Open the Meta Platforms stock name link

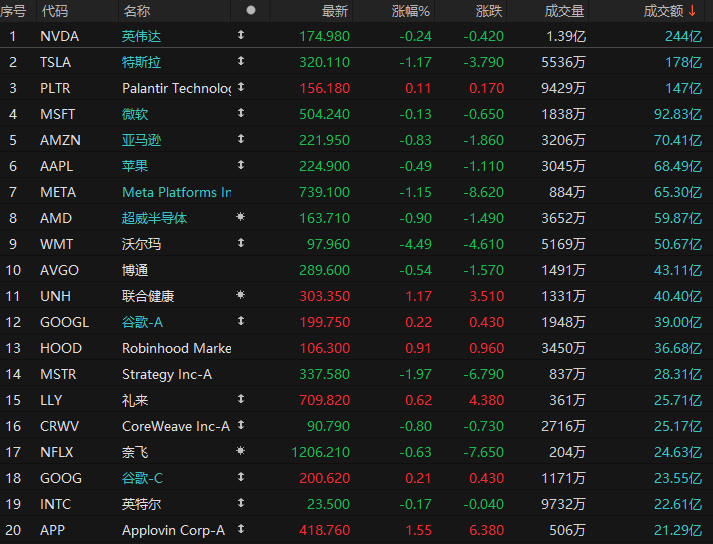pyautogui.click(x=176, y=192)
